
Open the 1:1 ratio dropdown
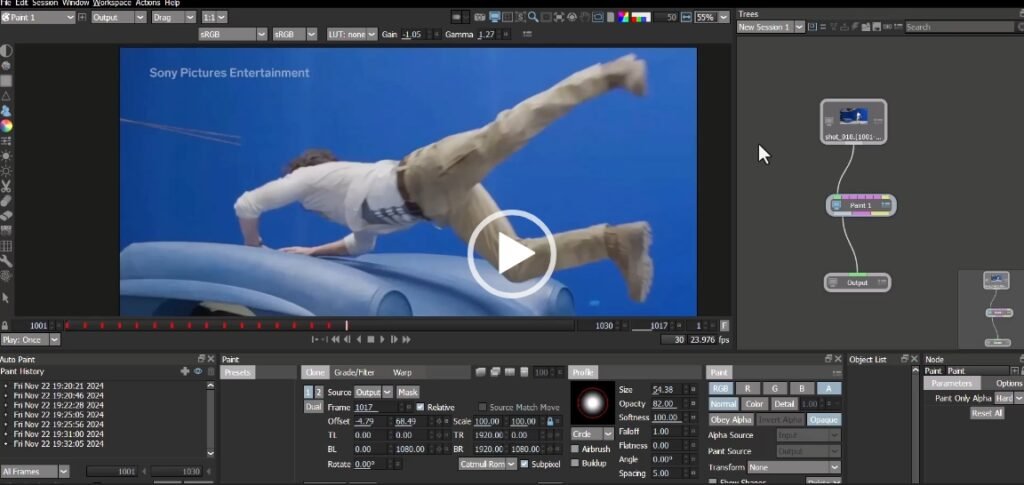point(214,18)
